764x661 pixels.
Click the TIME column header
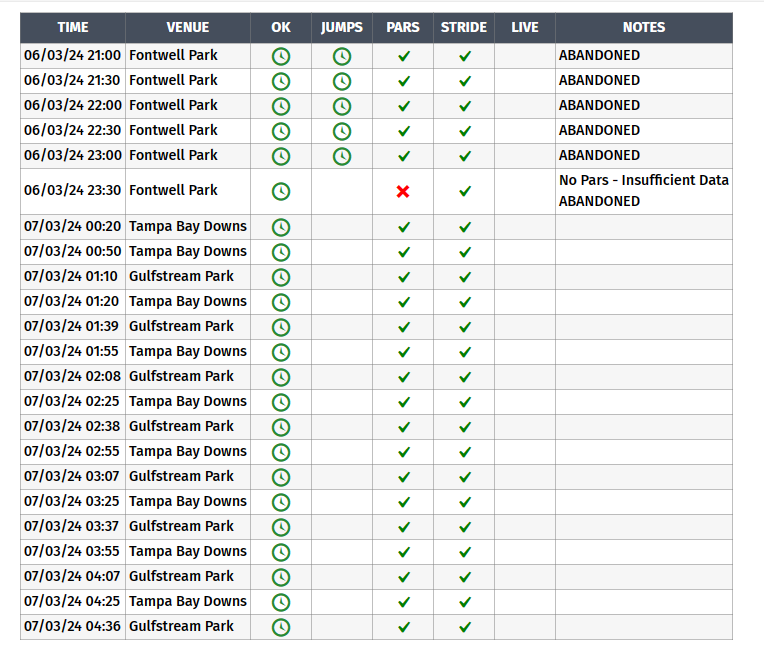click(73, 28)
